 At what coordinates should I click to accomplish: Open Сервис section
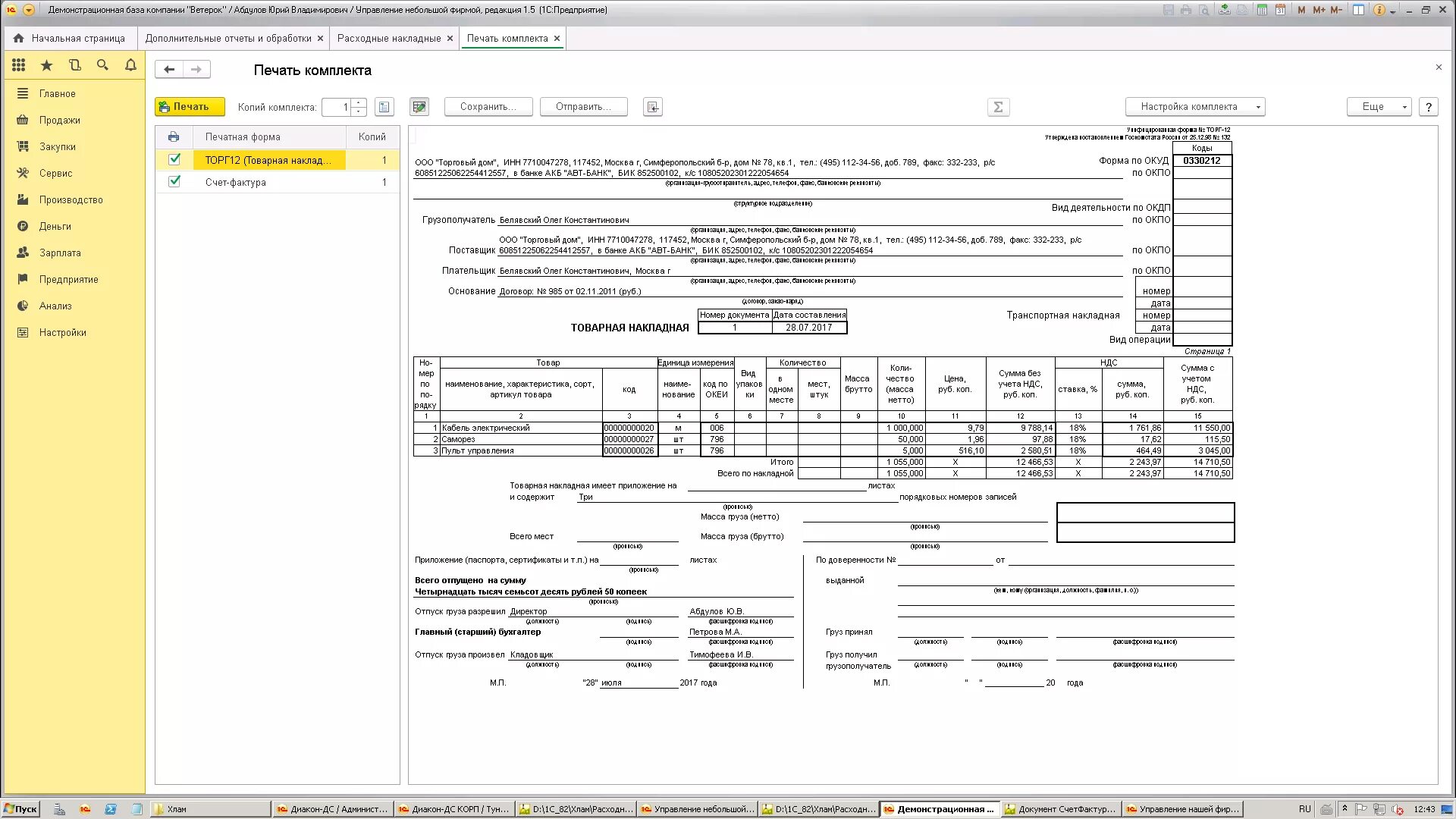[x=56, y=174]
